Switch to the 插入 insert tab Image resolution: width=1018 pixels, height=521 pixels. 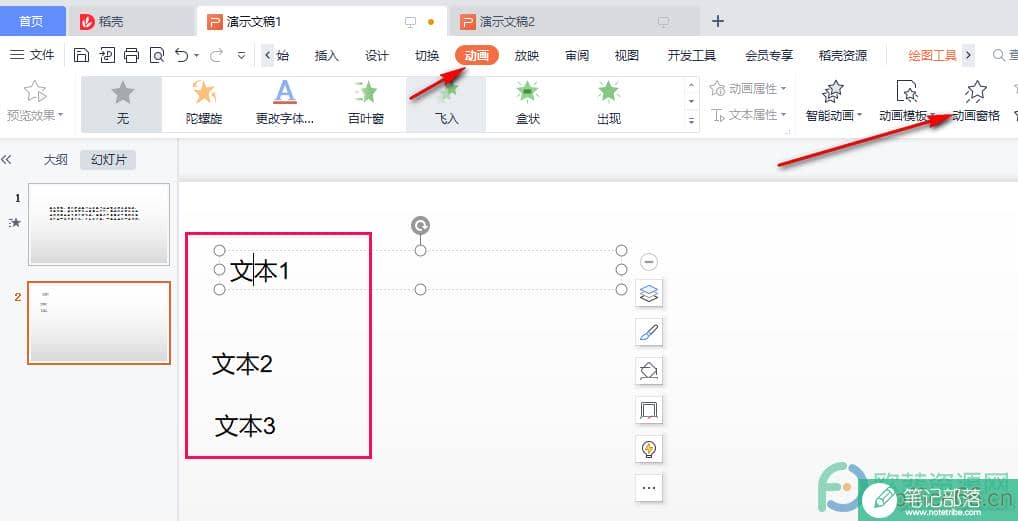(327, 56)
